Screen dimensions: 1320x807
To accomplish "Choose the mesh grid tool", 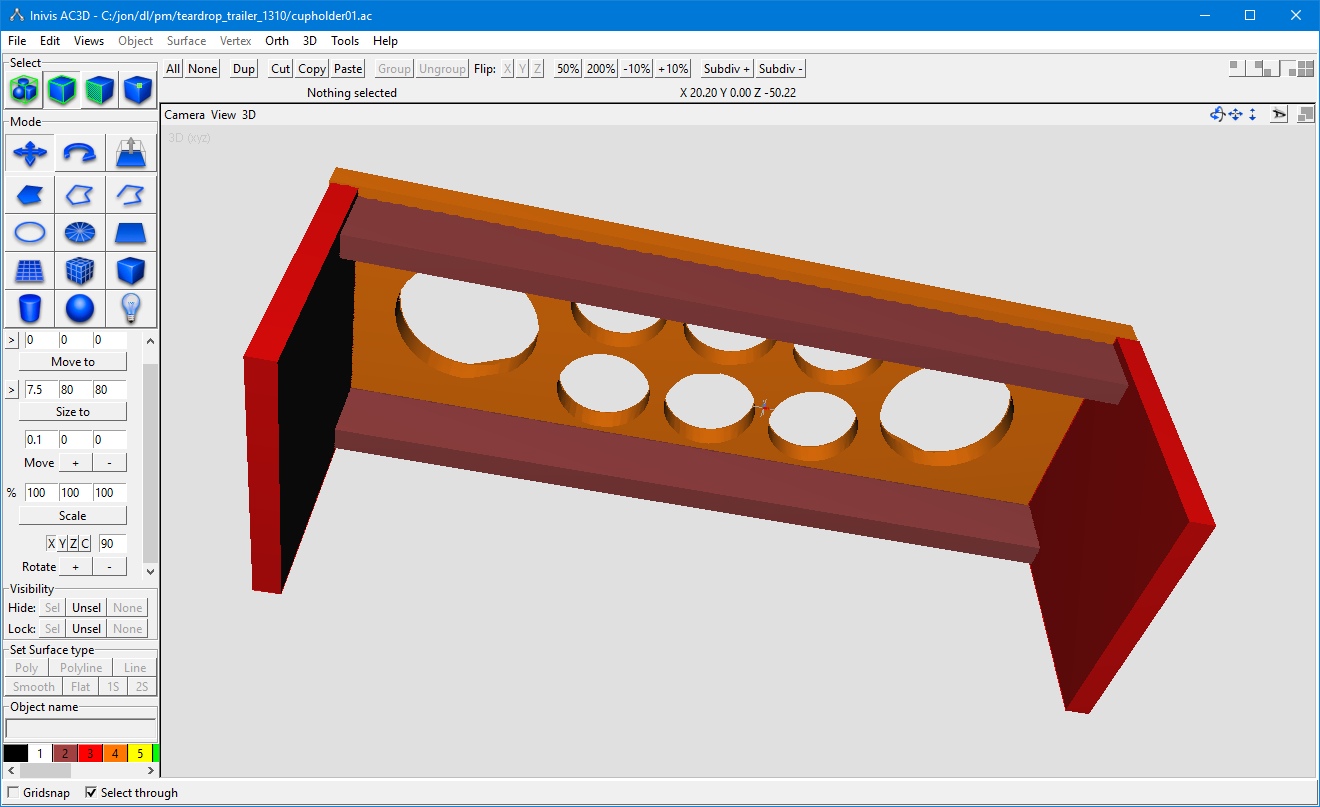I will (x=29, y=271).
